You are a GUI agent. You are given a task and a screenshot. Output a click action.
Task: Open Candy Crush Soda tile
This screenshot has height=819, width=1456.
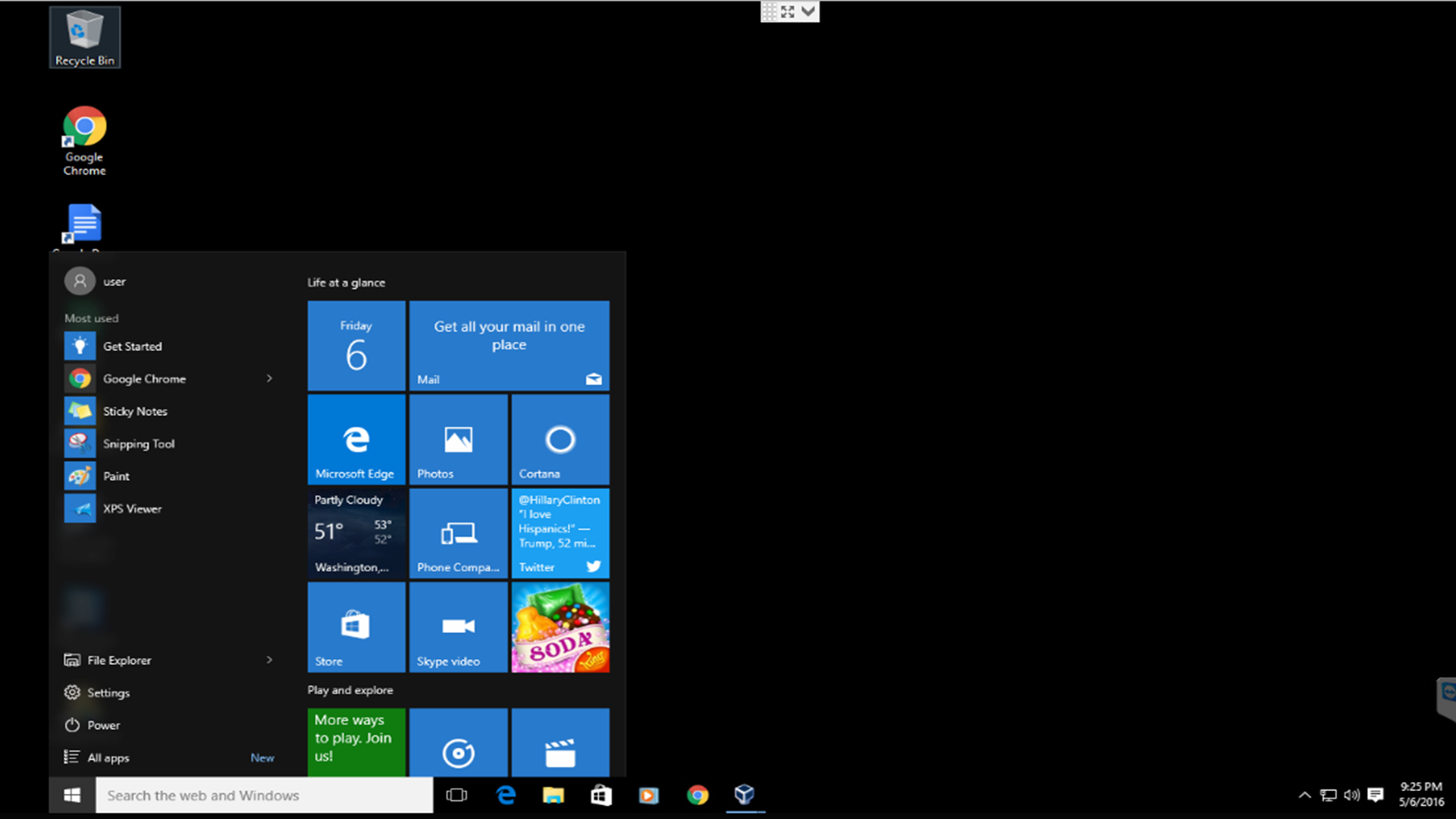(560, 627)
